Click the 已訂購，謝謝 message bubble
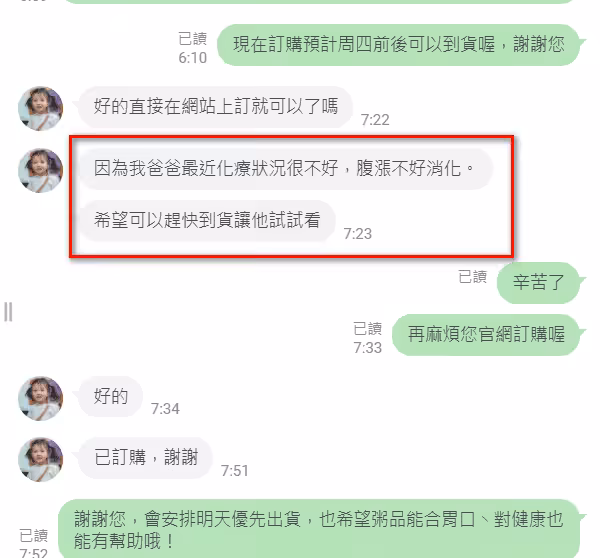Screen dimensions: 600x558 coord(145,458)
